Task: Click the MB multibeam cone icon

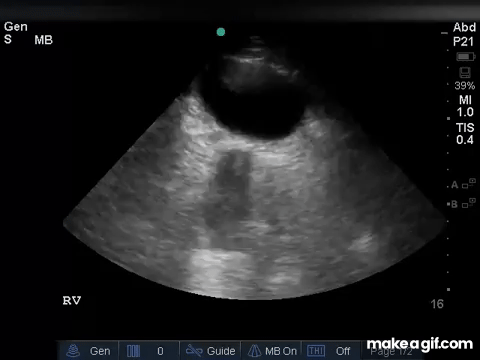Action: pyautogui.click(x=254, y=351)
